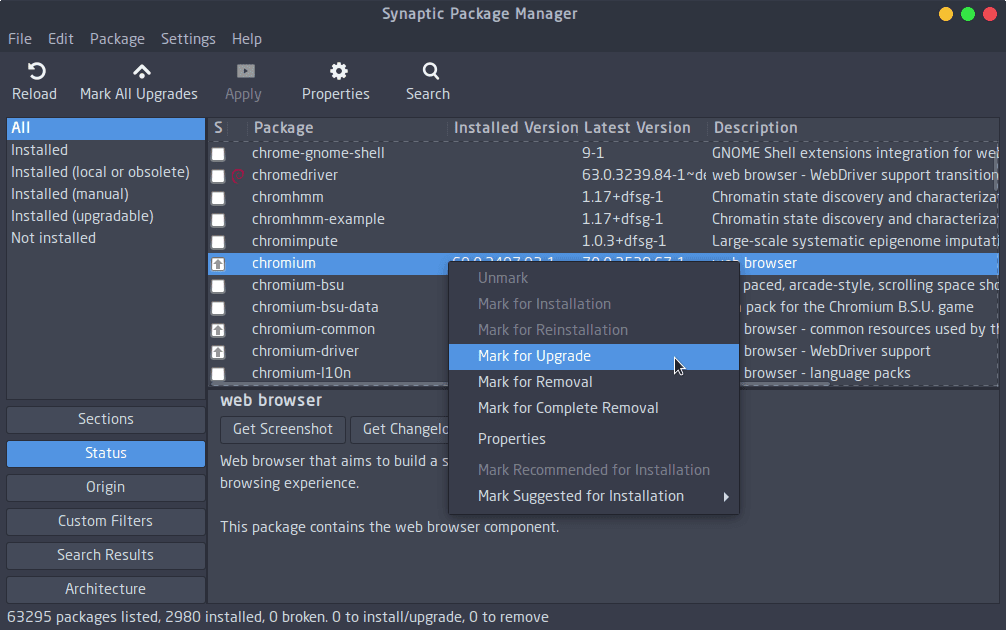Click the Sections filter button
This screenshot has height=630, width=1006.
click(106, 420)
